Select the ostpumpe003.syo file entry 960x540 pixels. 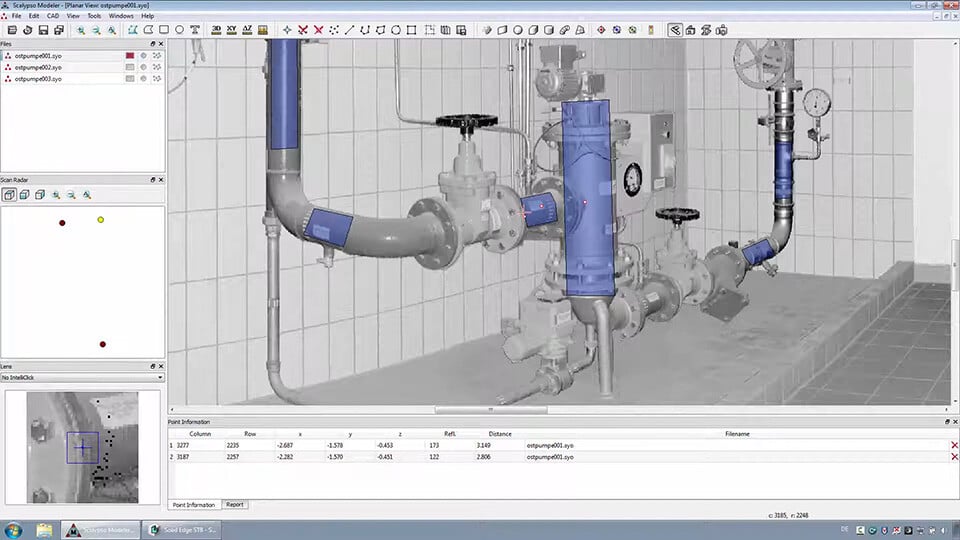[38, 78]
